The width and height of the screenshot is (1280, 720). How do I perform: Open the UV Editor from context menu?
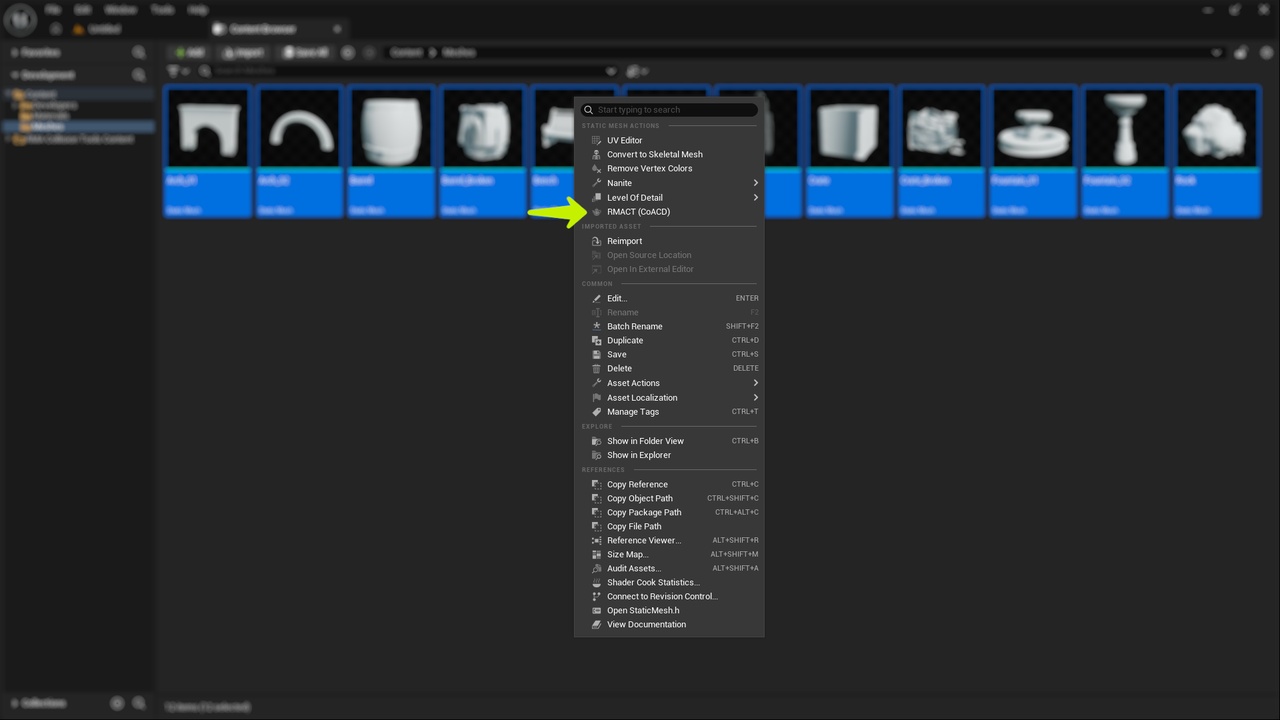669,140
